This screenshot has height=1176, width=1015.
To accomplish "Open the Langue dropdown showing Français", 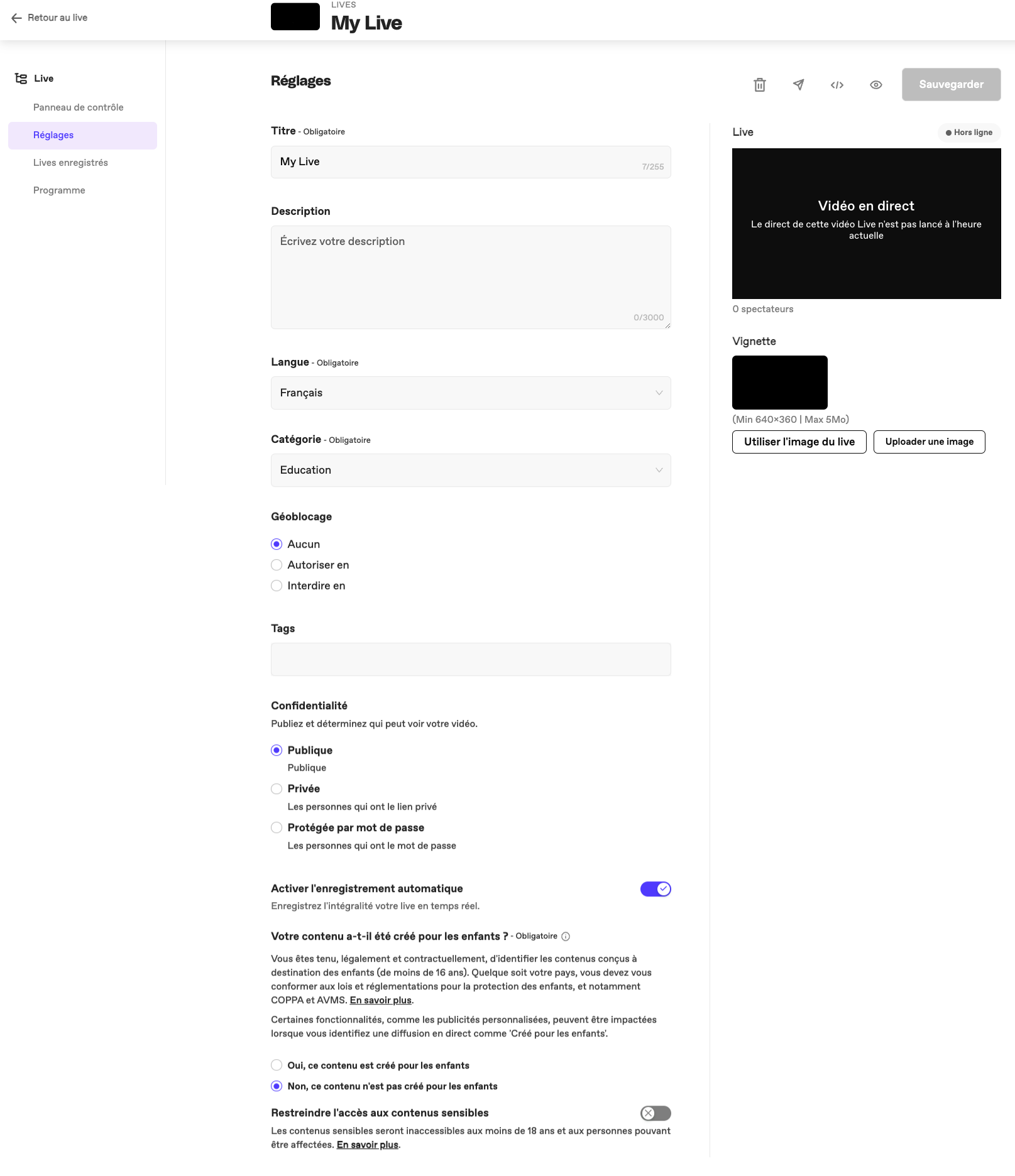I will [471, 393].
